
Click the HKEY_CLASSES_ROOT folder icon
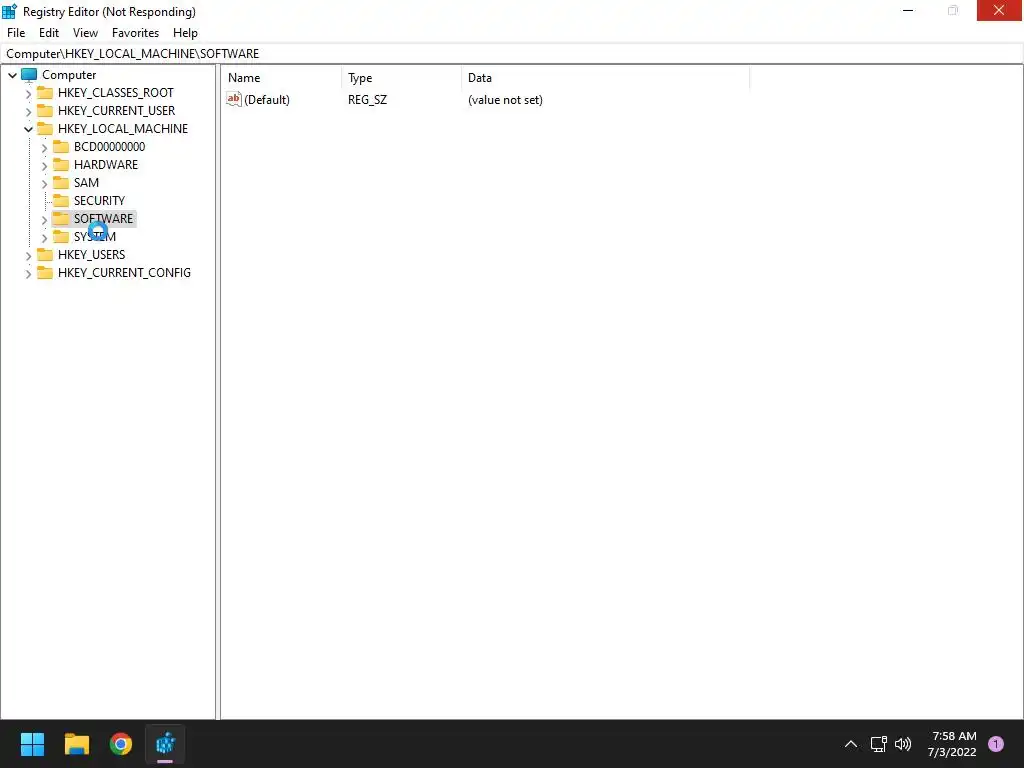45,92
